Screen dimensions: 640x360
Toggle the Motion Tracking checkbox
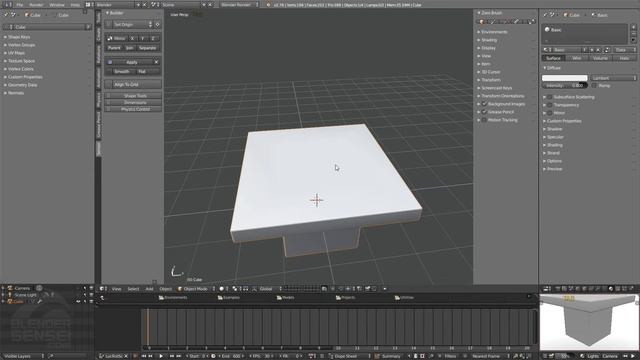[x=484, y=120]
